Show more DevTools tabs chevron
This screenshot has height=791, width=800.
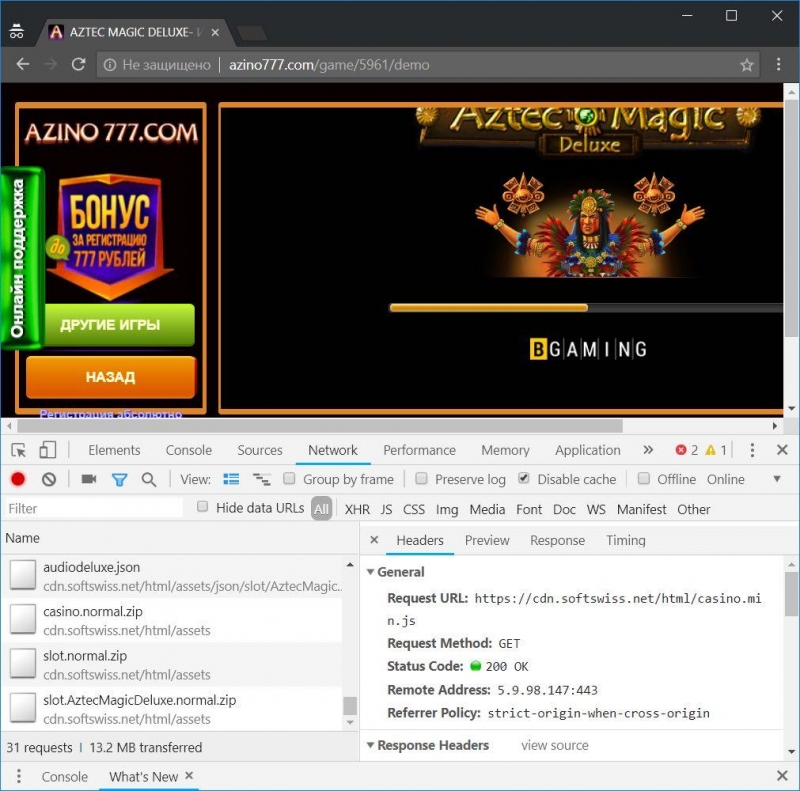tap(648, 450)
